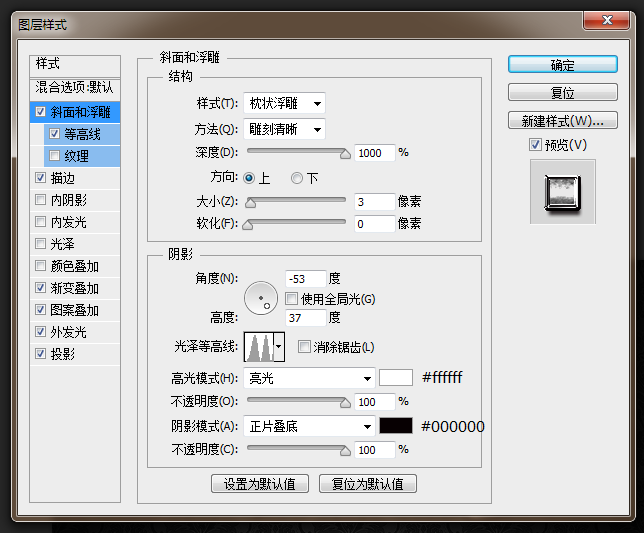Expand the gloss contour picker arrow

[279, 347]
